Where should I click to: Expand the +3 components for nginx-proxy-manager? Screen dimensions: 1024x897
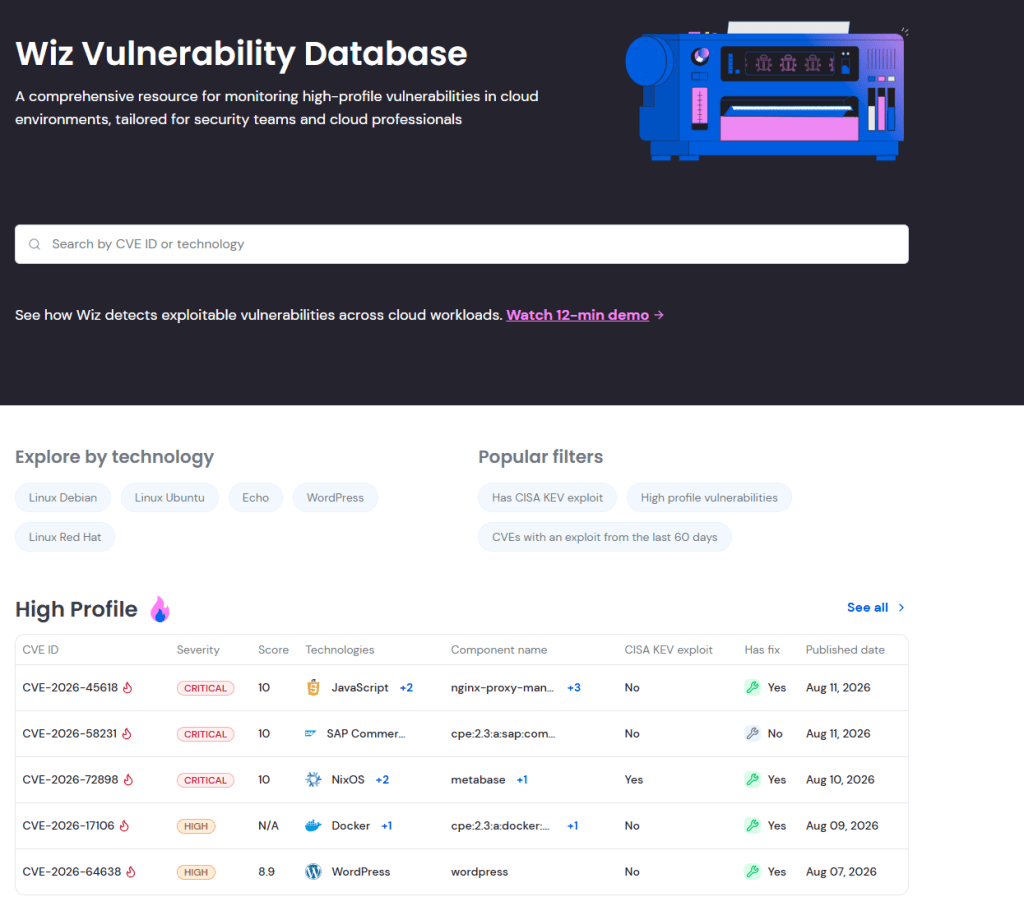(x=574, y=687)
